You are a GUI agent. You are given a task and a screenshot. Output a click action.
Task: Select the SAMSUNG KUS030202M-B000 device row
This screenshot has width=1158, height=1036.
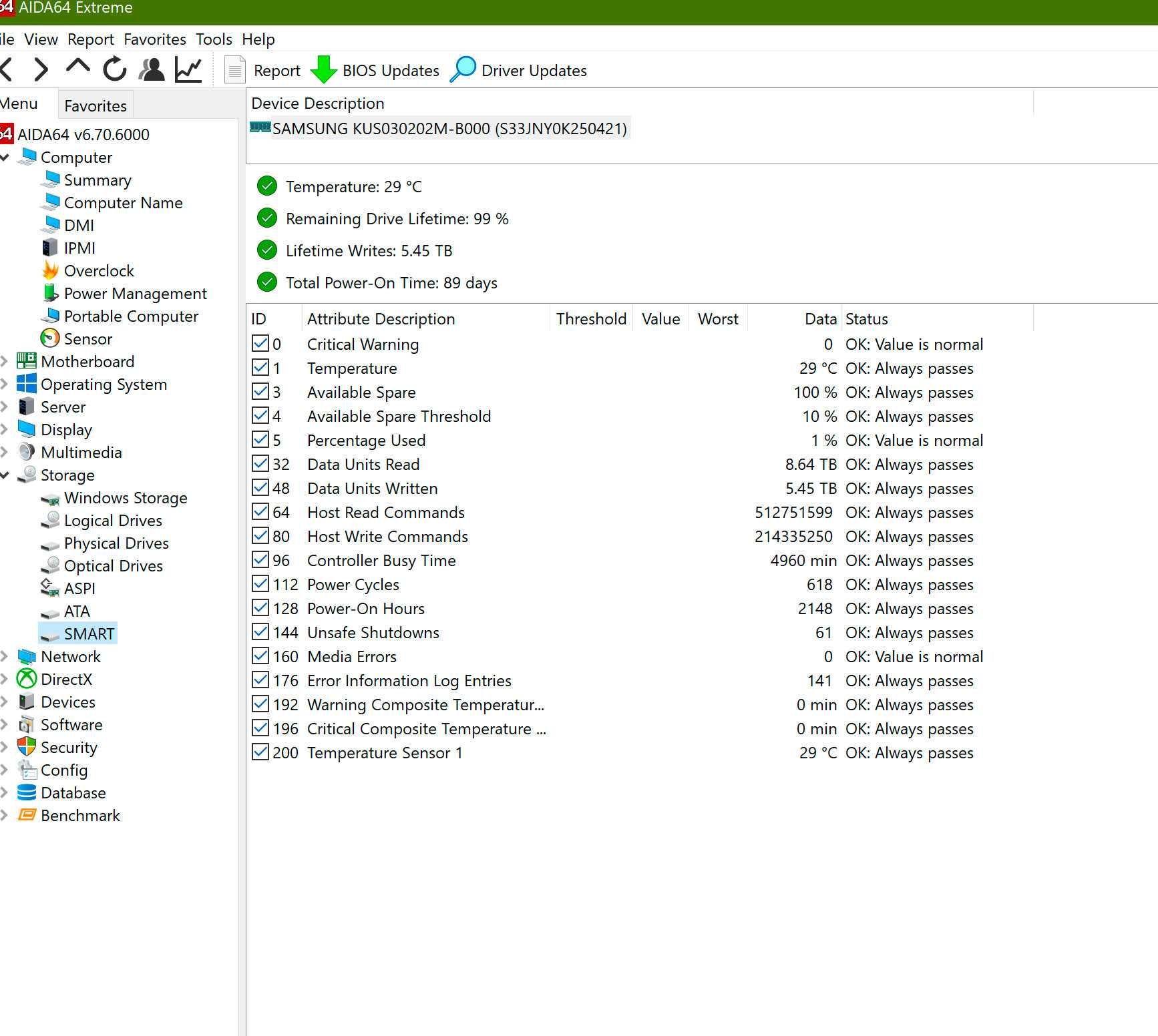click(439, 128)
